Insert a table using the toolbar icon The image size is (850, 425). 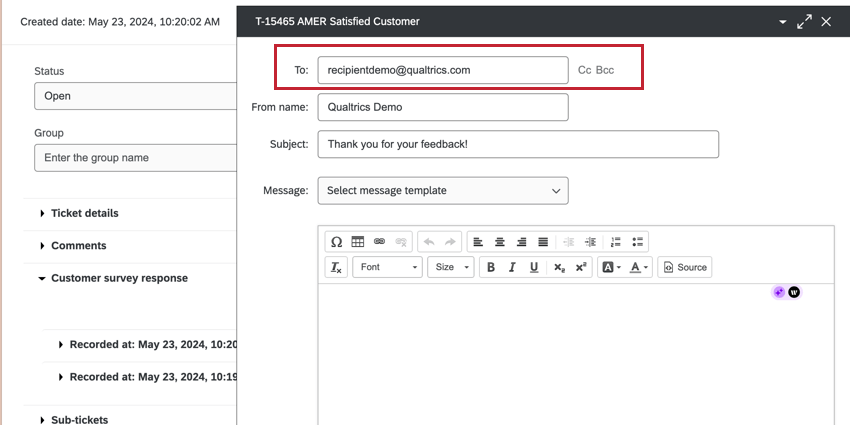358,242
